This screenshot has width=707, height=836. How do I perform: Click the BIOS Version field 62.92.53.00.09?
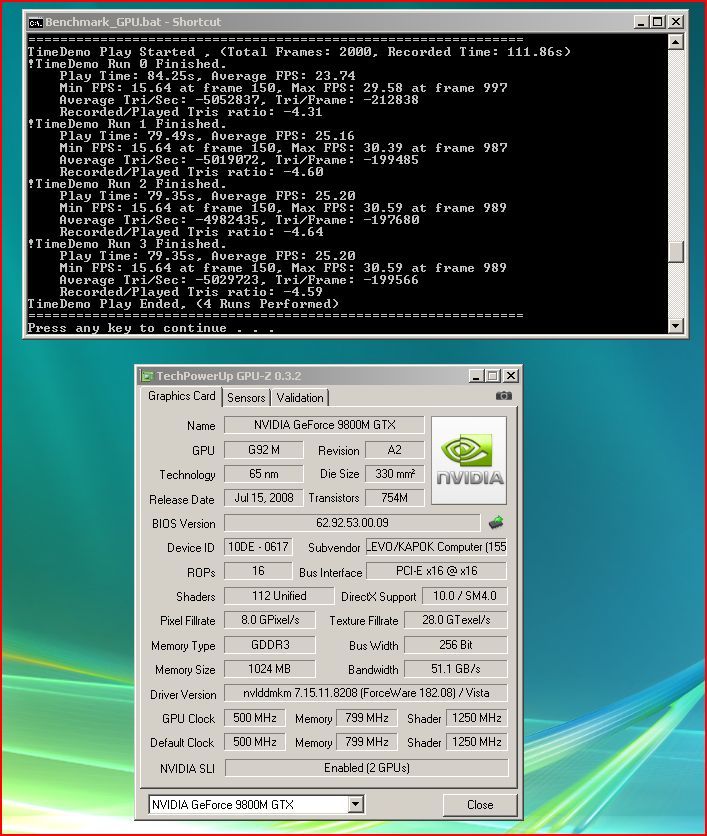click(352, 523)
